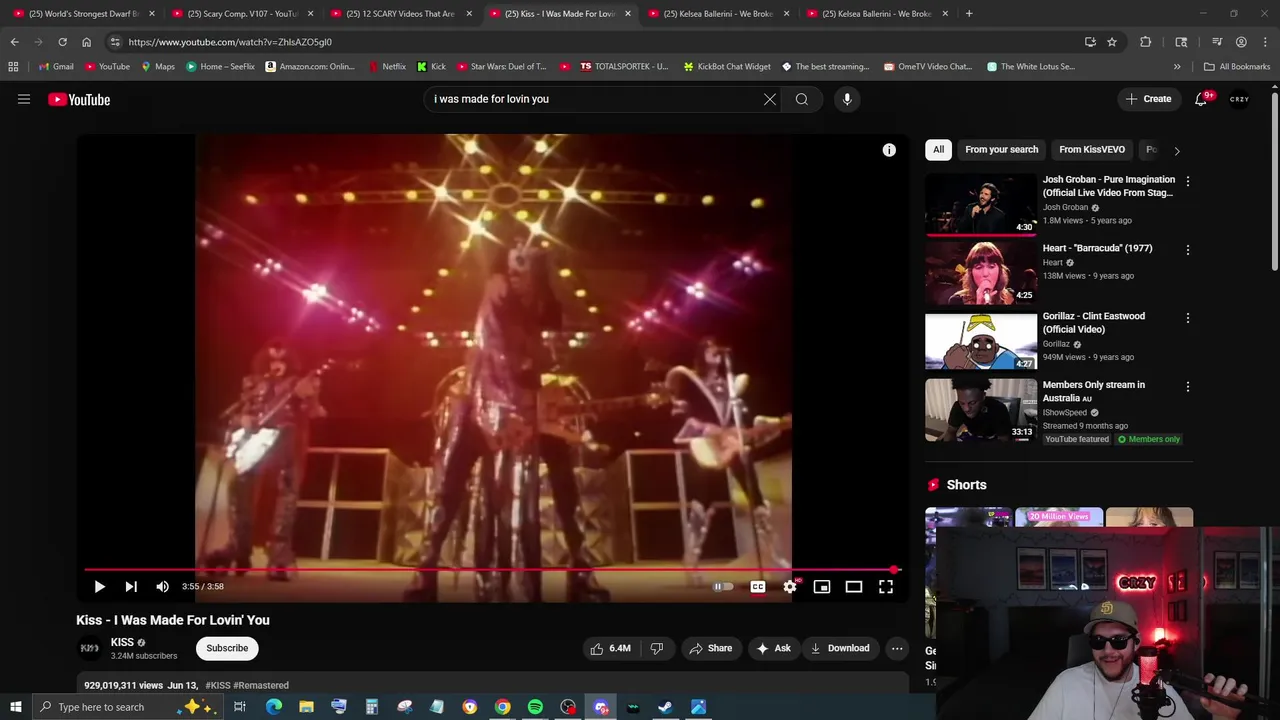Open the YouTube guide hamburger menu

click(24, 99)
